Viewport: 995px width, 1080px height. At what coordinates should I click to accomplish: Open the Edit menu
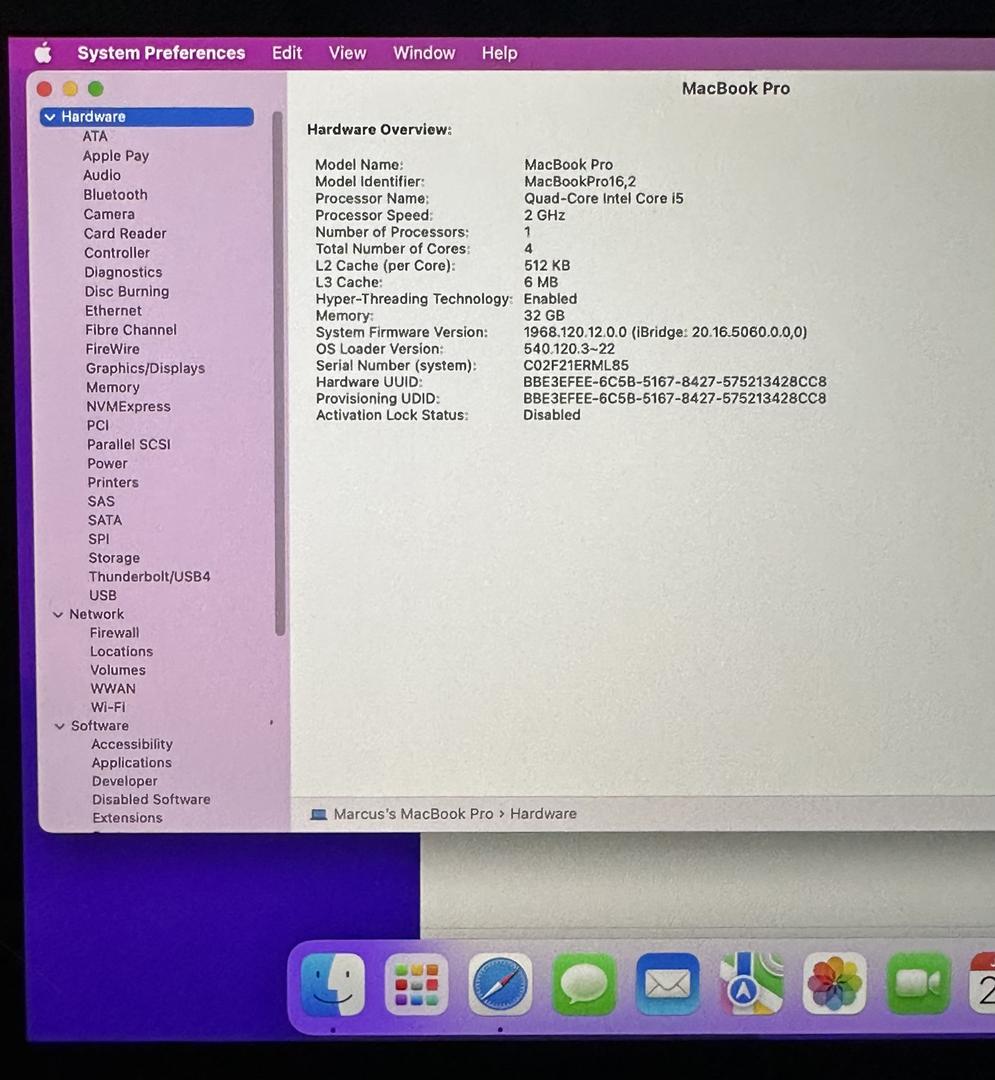[287, 53]
